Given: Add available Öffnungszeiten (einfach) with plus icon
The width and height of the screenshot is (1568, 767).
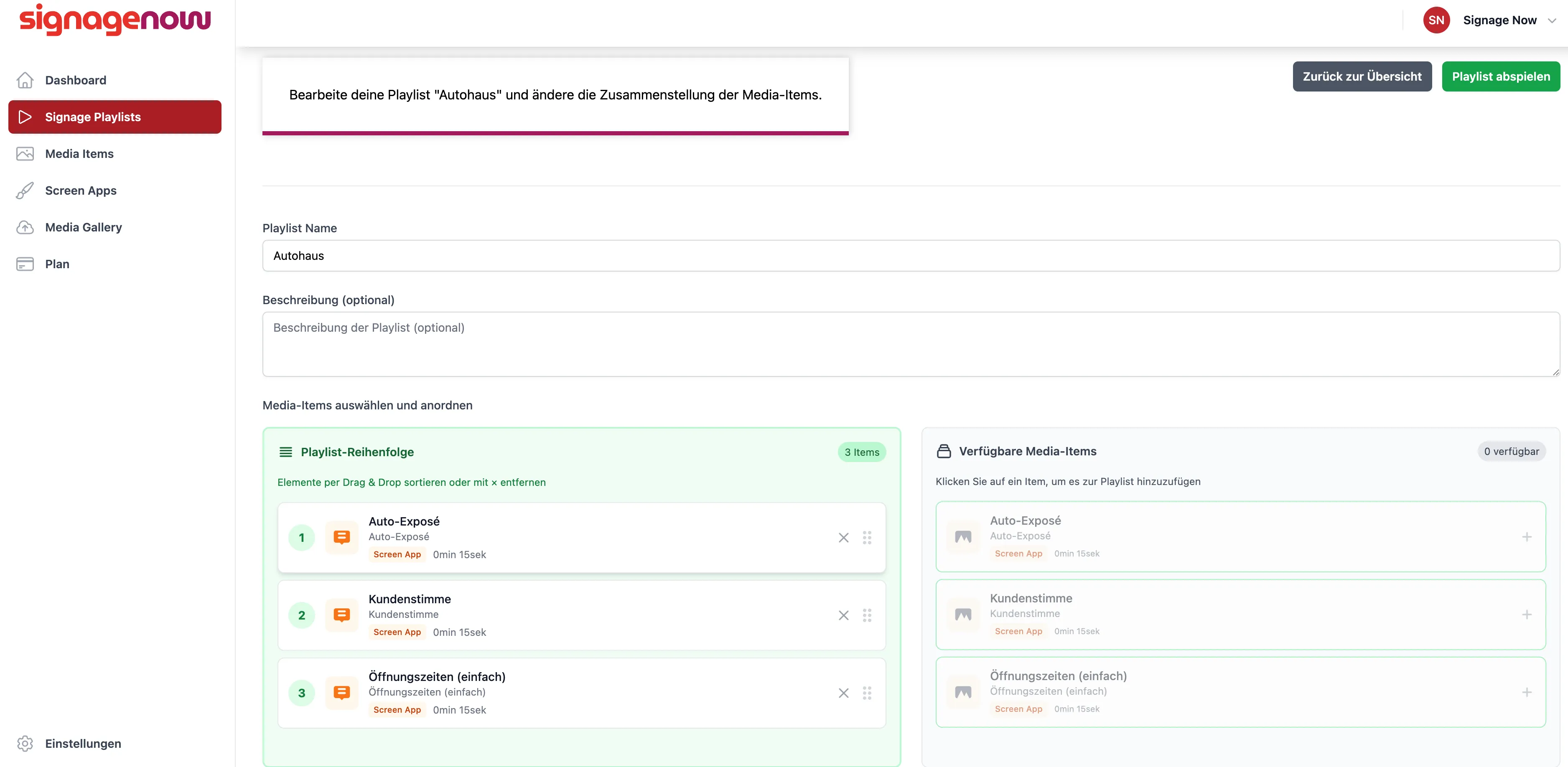Looking at the screenshot, I should click(1527, 693).
